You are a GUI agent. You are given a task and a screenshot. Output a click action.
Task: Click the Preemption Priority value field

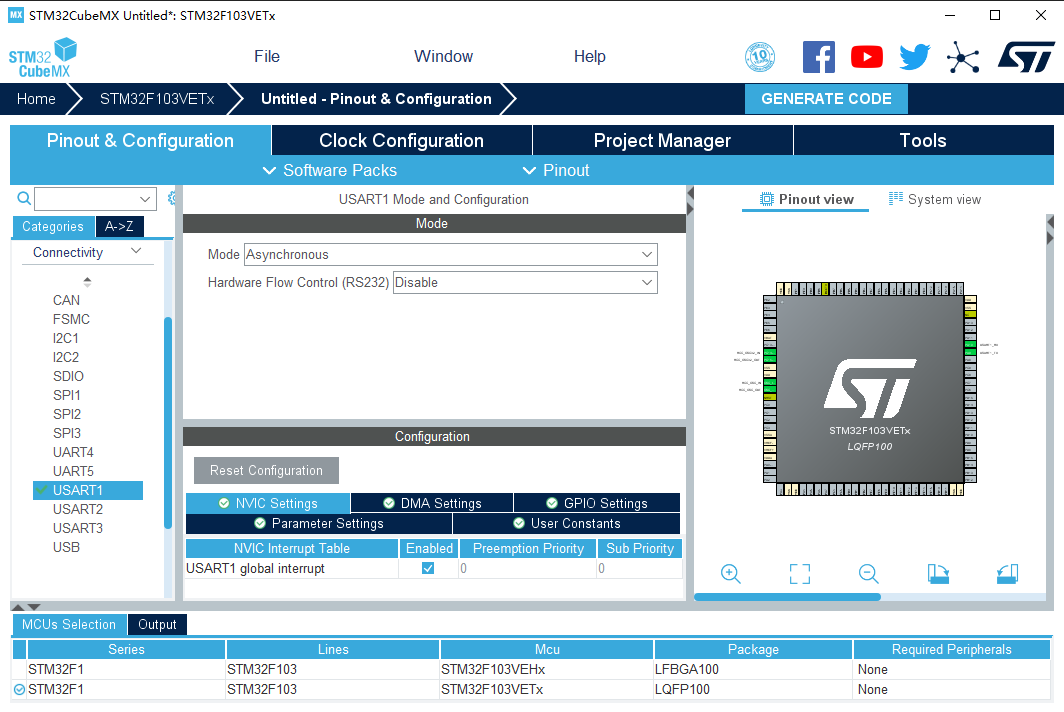(528, 568)
